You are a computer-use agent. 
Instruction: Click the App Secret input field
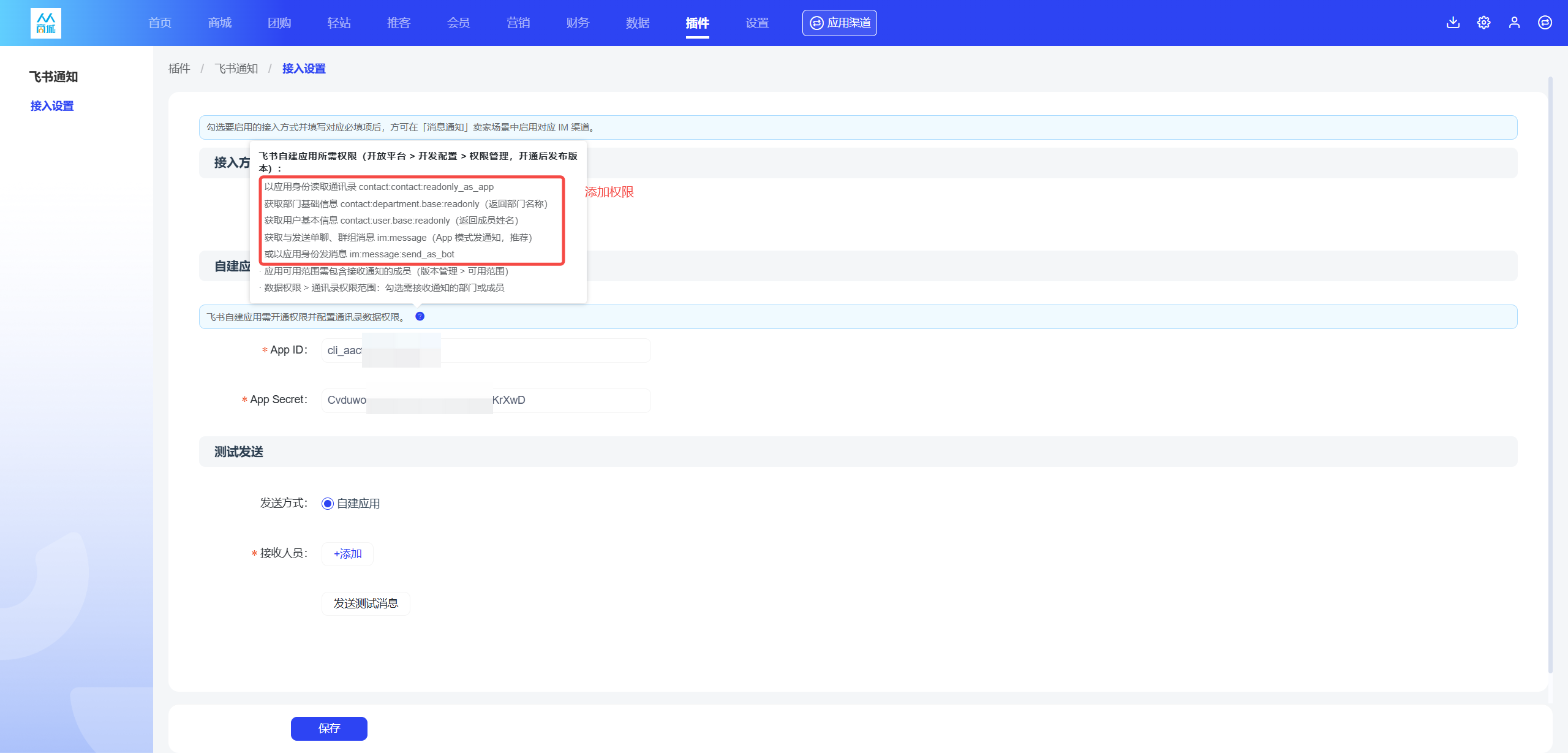pos(486,400)
